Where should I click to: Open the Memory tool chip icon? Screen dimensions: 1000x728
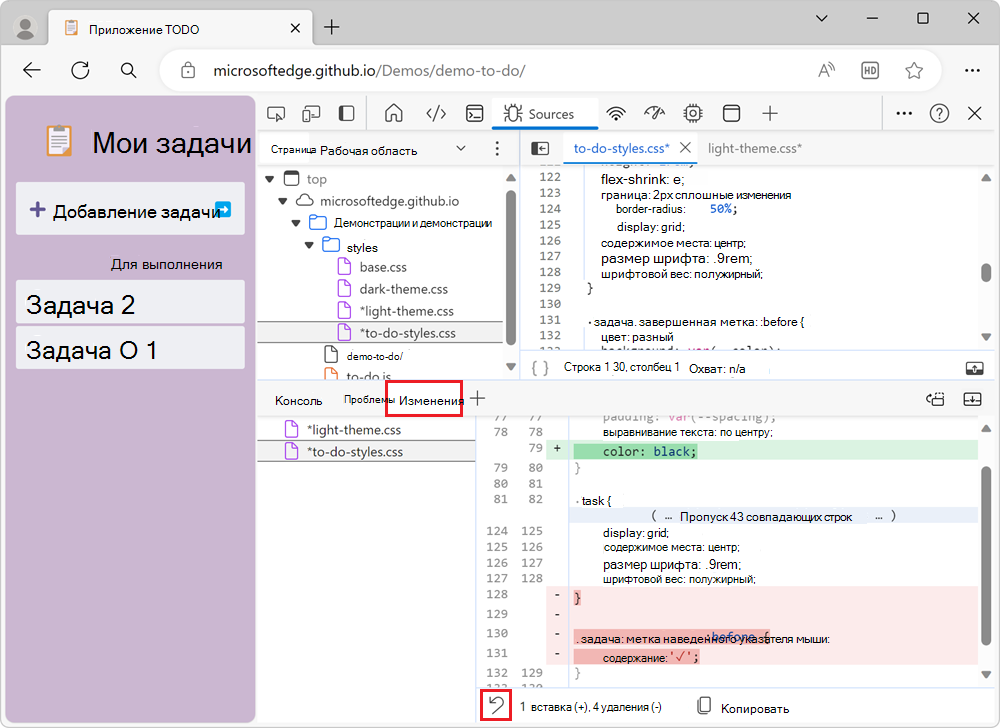pos(693,113)
